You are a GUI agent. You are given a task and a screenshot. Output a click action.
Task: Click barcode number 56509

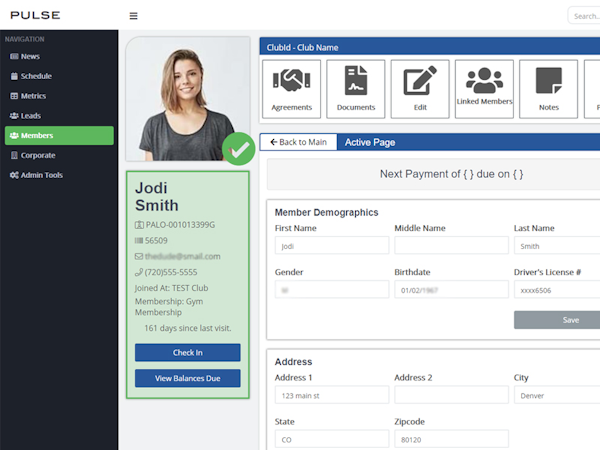tap(156, 240)
